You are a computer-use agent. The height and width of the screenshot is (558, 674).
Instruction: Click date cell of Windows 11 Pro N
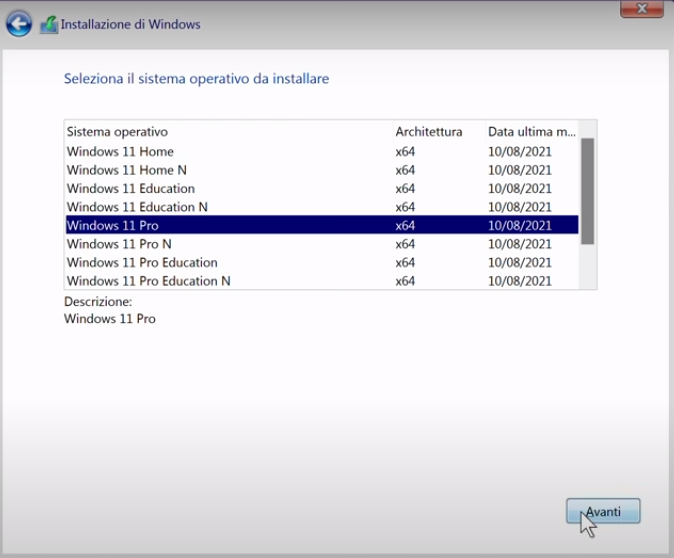click(520, 244)
